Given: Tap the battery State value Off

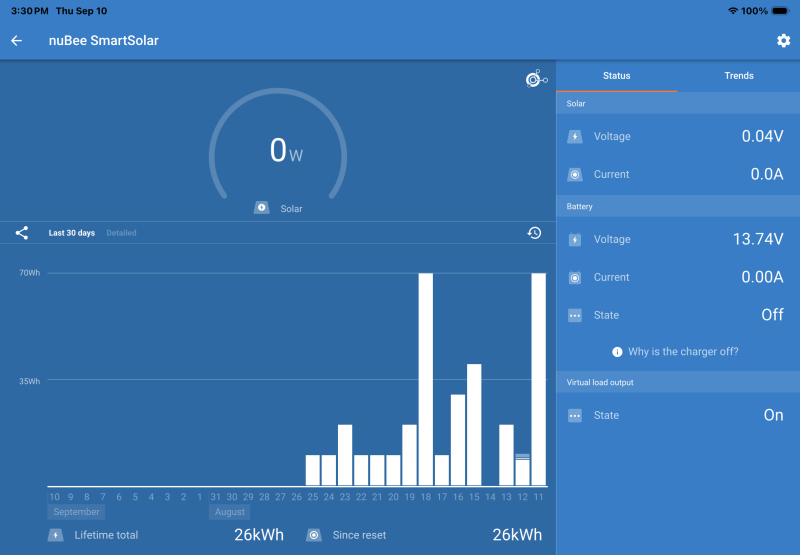Looking at the screenshot, I should click(x=772, y=315).
